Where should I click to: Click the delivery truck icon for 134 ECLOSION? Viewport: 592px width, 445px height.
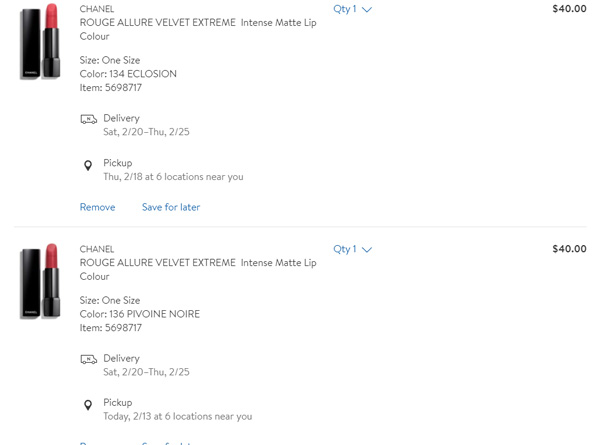coord(89,119)
